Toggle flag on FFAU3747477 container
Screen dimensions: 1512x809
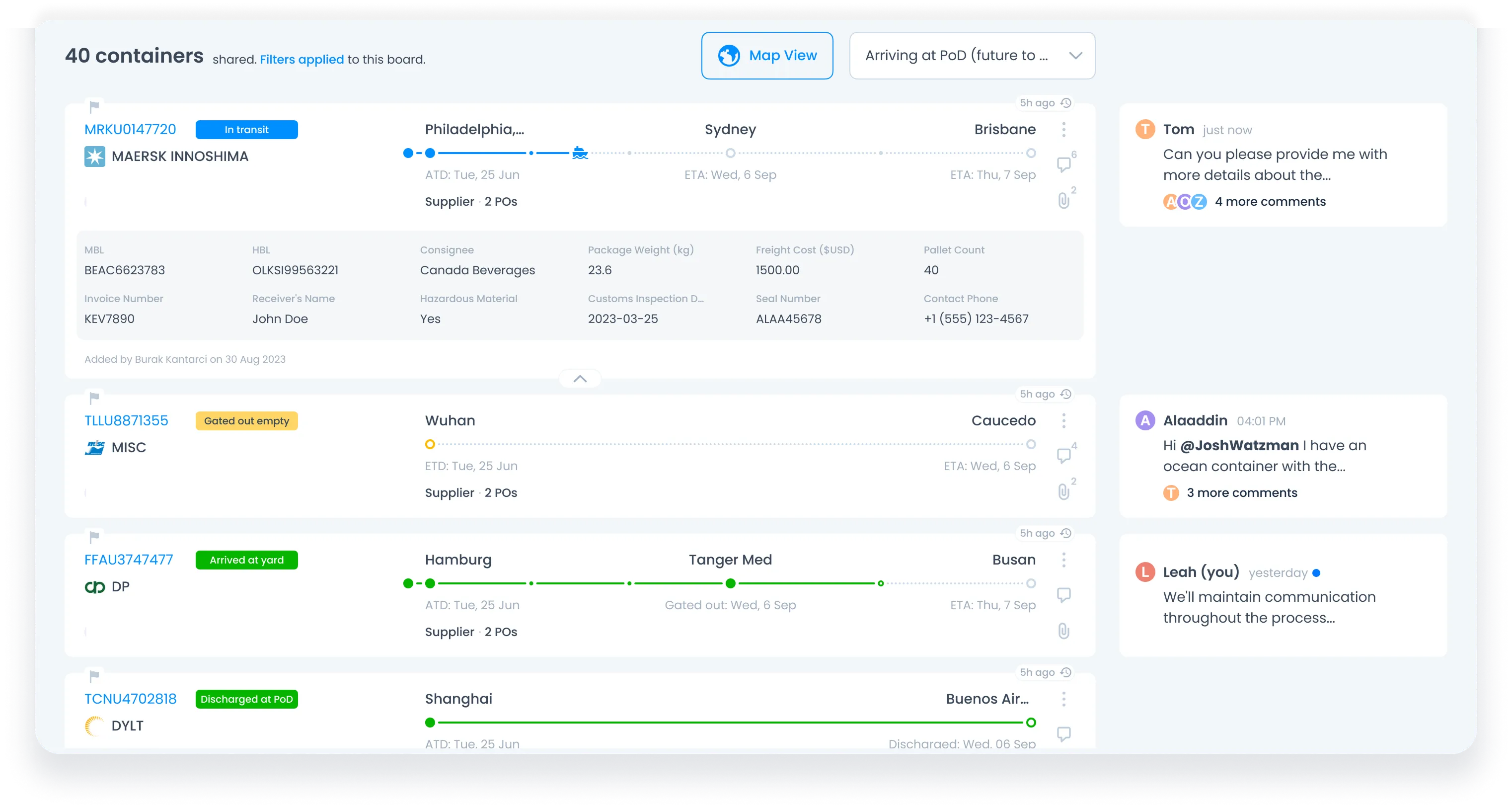click(x=94, y=537)
